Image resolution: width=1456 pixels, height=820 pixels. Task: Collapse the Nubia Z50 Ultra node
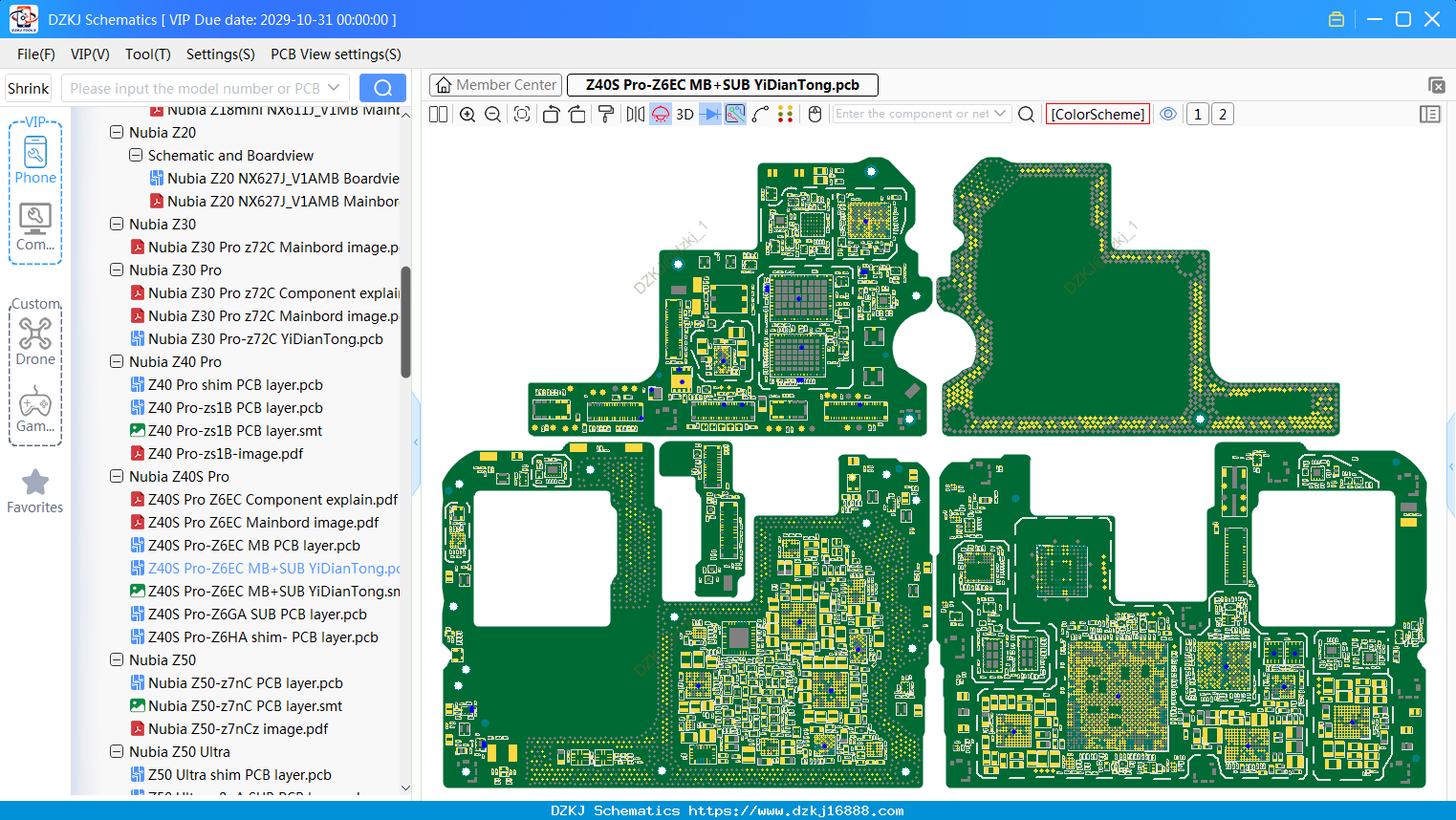click(x=117, y=751)
